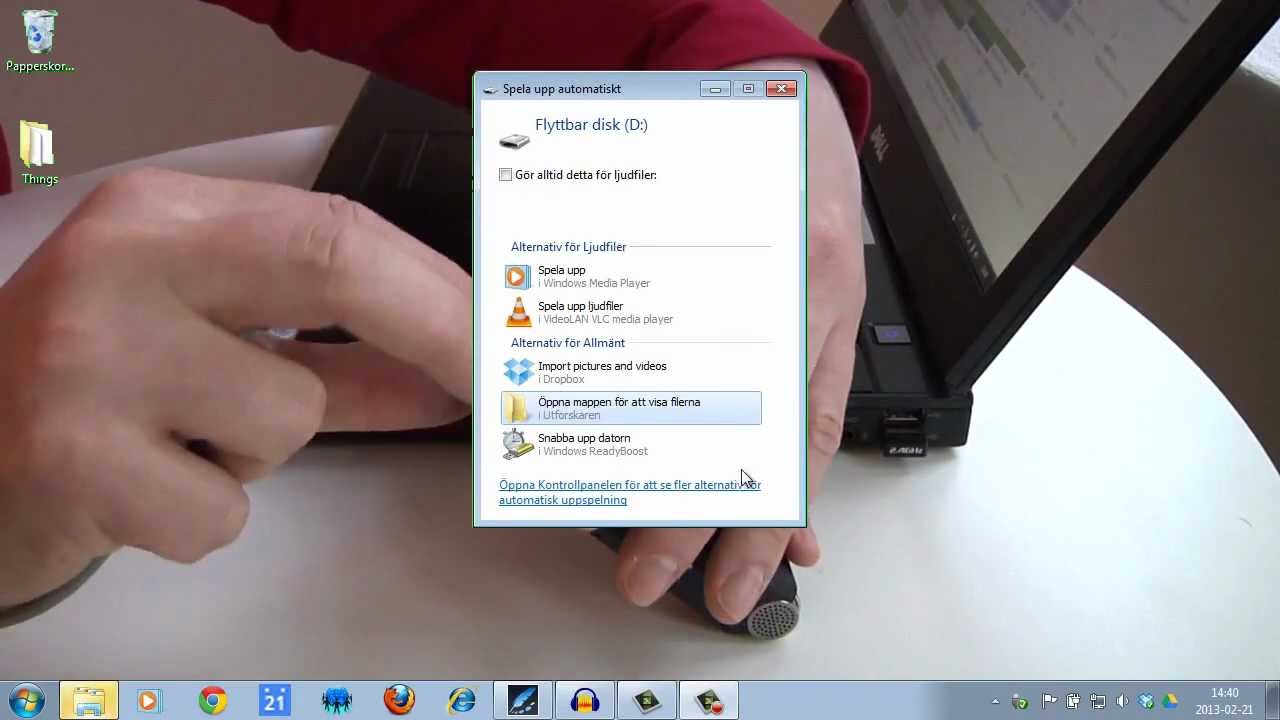Screen dimensions: 1280x720
Task: Click the 'Alternativ för Allmänt' heading
Action: click(567, 343)
